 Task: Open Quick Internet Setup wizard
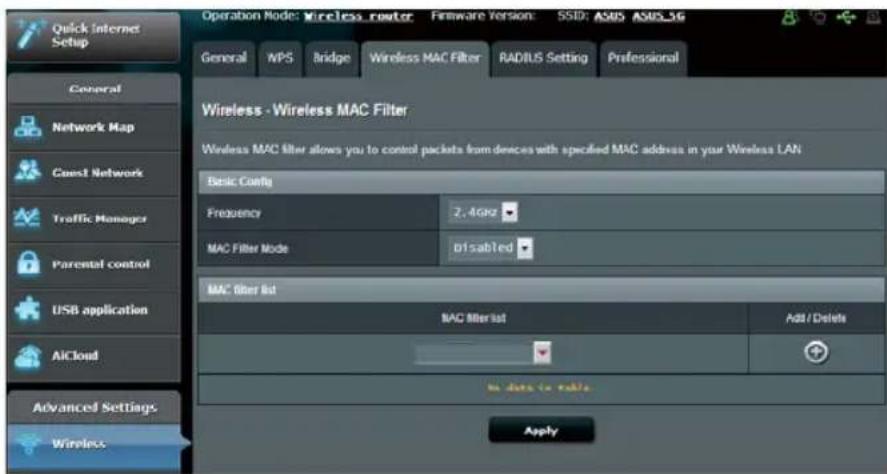tap(94, 36)
